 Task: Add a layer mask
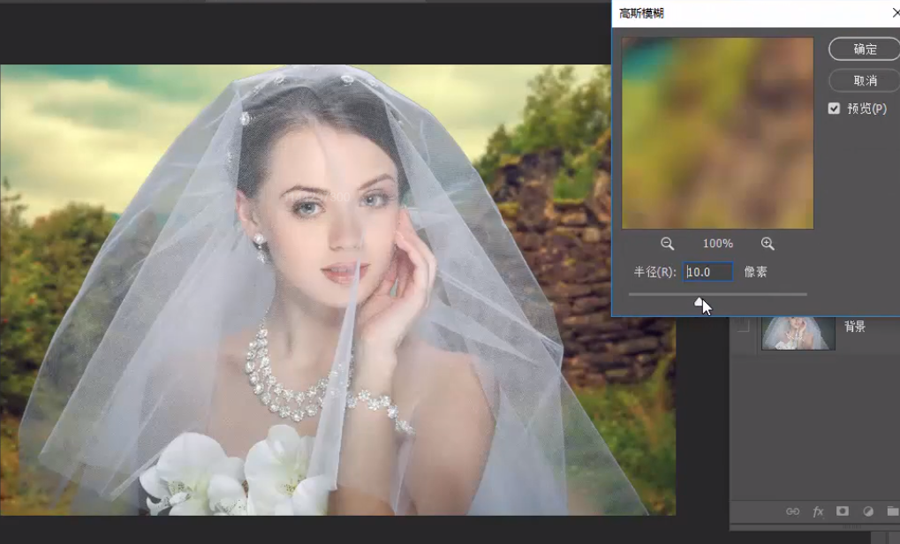[x=842, y=511]
